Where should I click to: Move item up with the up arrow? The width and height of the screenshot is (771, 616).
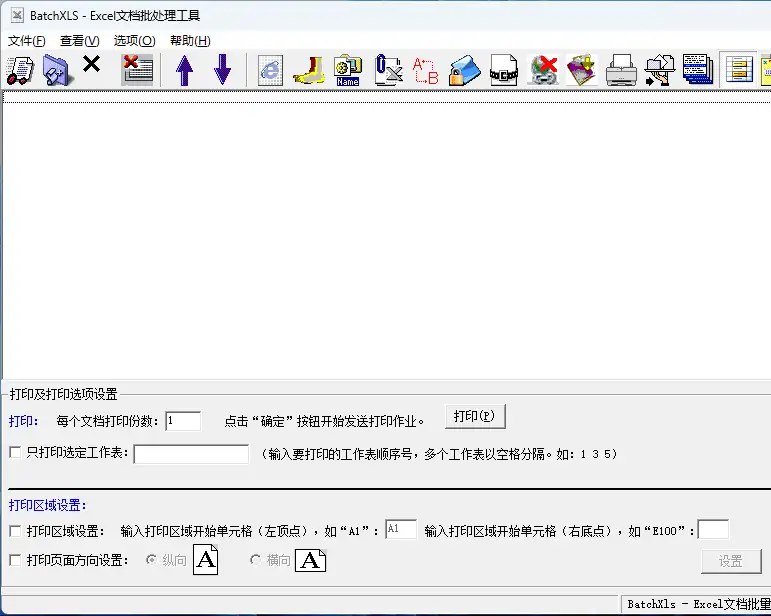pyautogui.click(x=184, y=70)
